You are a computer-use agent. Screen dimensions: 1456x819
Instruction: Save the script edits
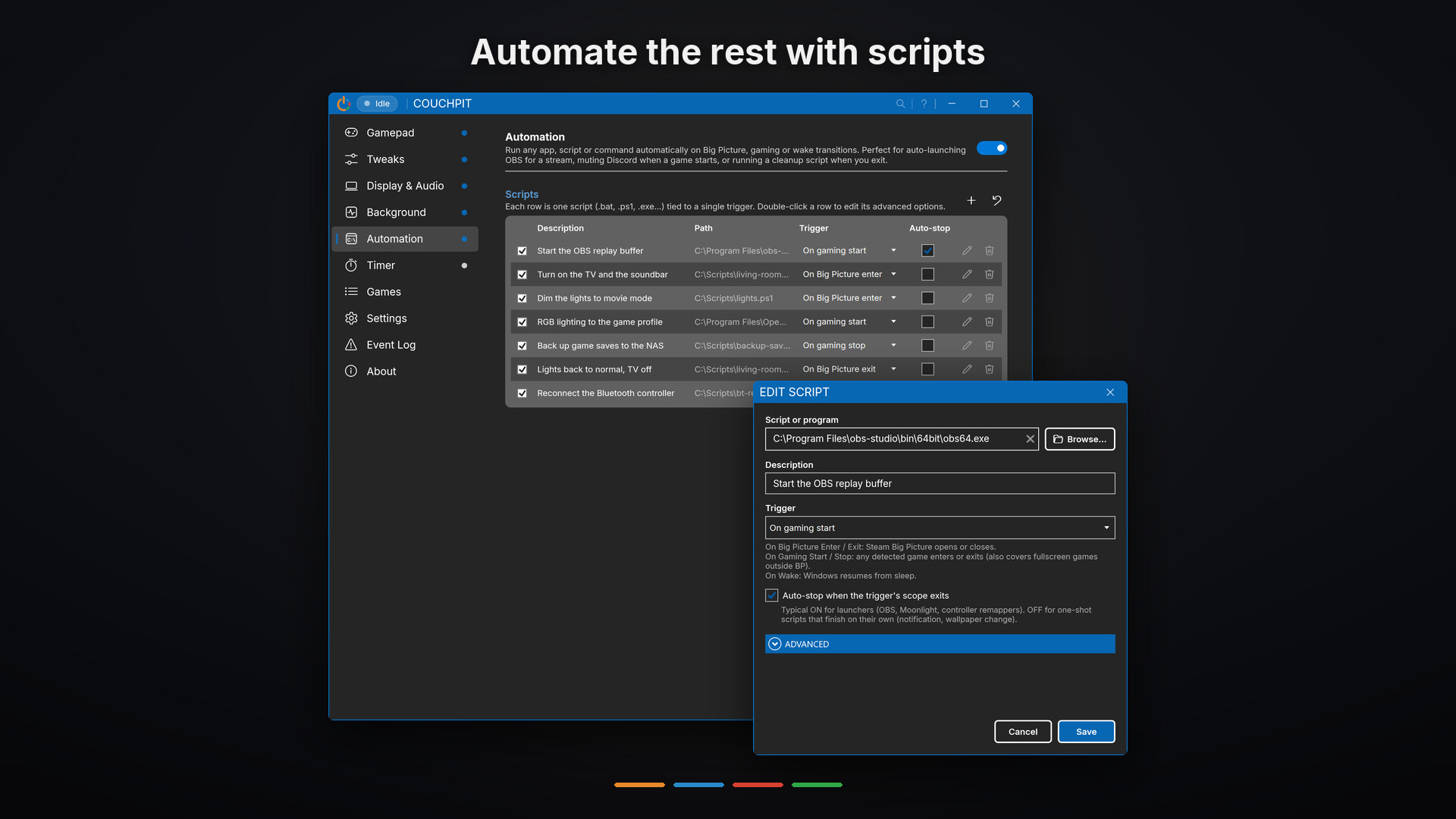[1086, 732]
